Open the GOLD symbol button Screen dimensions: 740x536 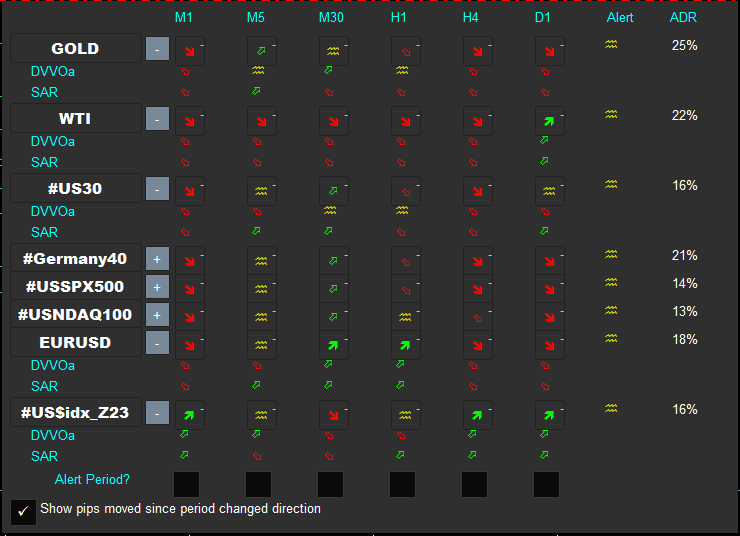[x=76, y=48]
